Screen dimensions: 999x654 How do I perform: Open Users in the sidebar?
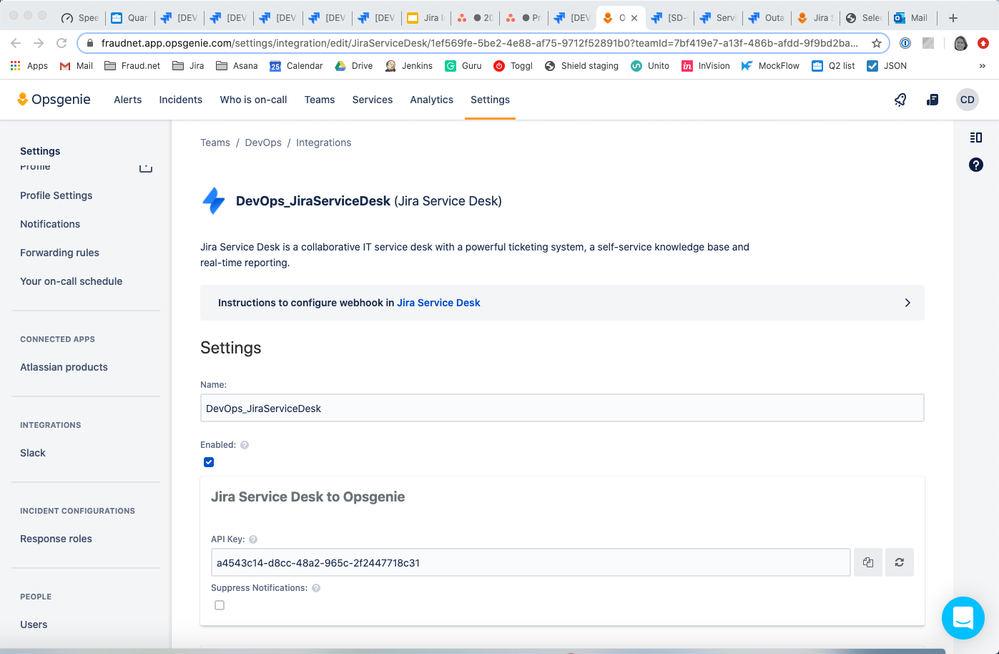(x=33, y=625)
